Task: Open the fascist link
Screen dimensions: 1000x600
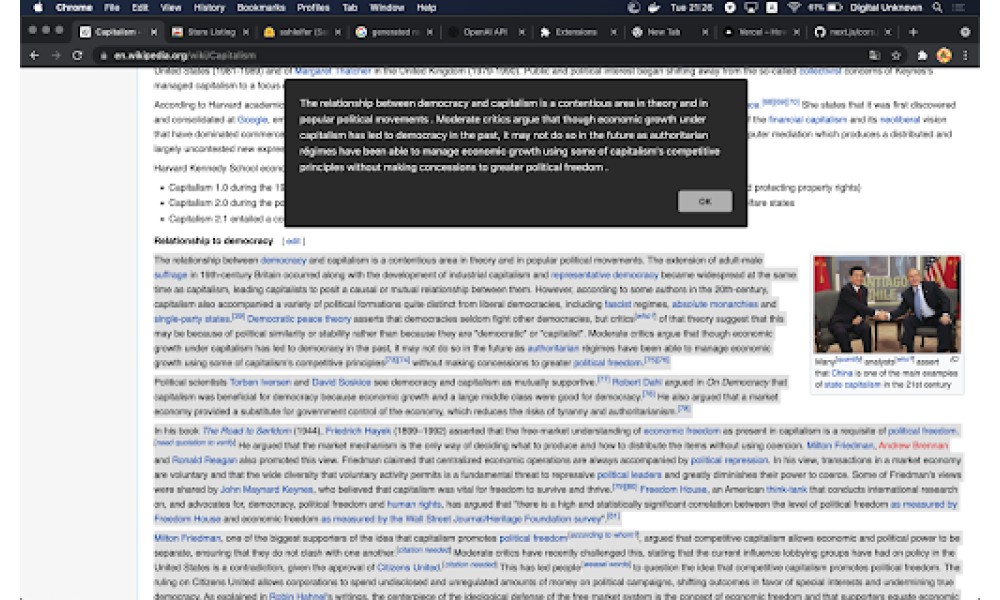Action: coord(617,304)
